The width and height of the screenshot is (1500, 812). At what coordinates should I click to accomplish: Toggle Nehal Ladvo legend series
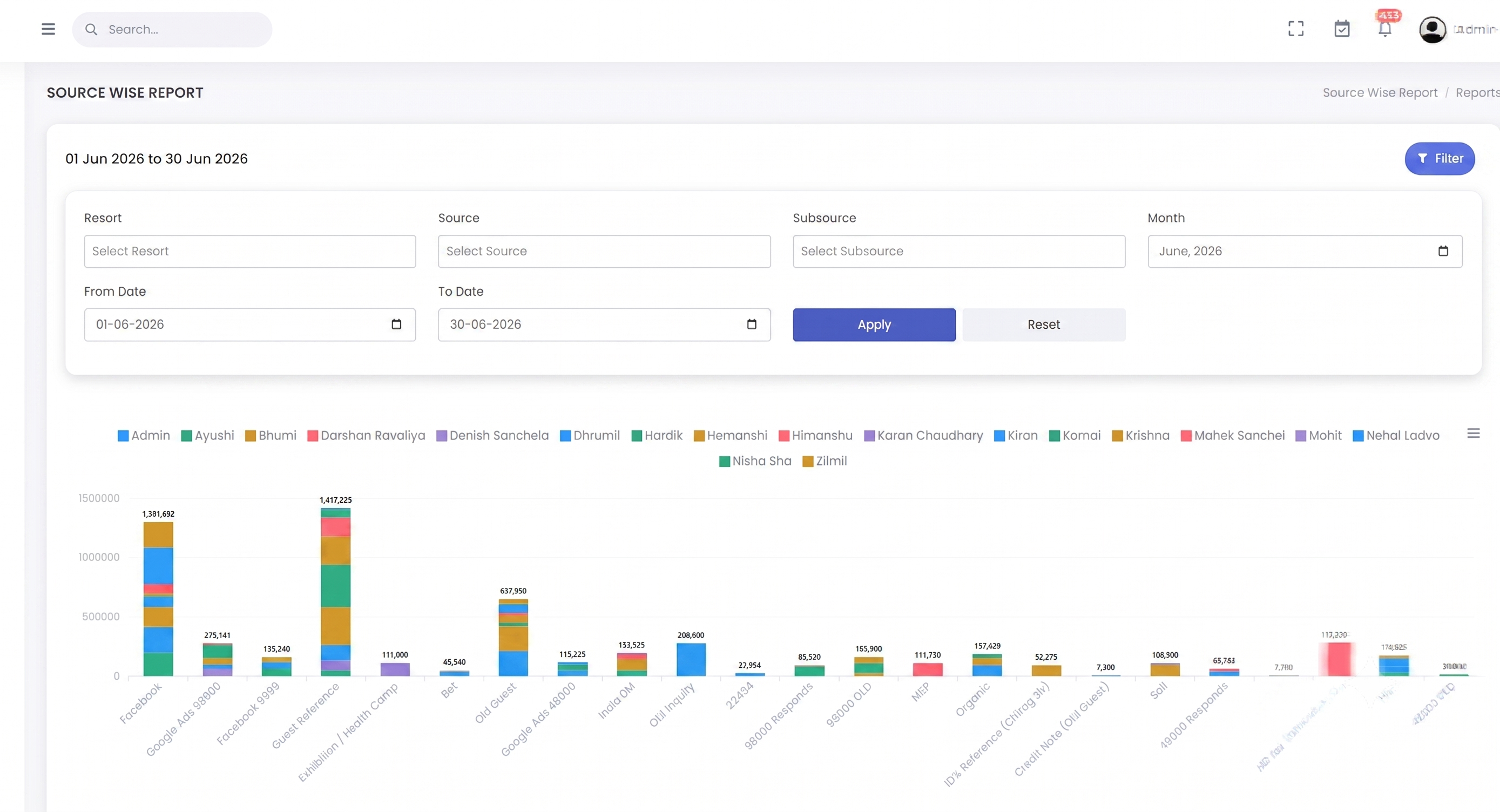(x=1396, y=435)
